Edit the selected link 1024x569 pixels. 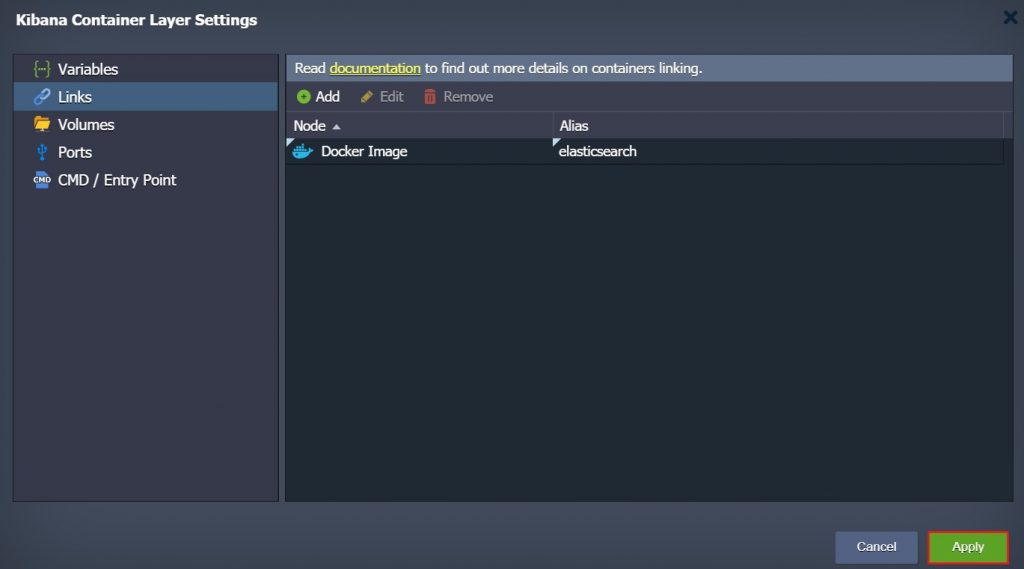(382, 97)
